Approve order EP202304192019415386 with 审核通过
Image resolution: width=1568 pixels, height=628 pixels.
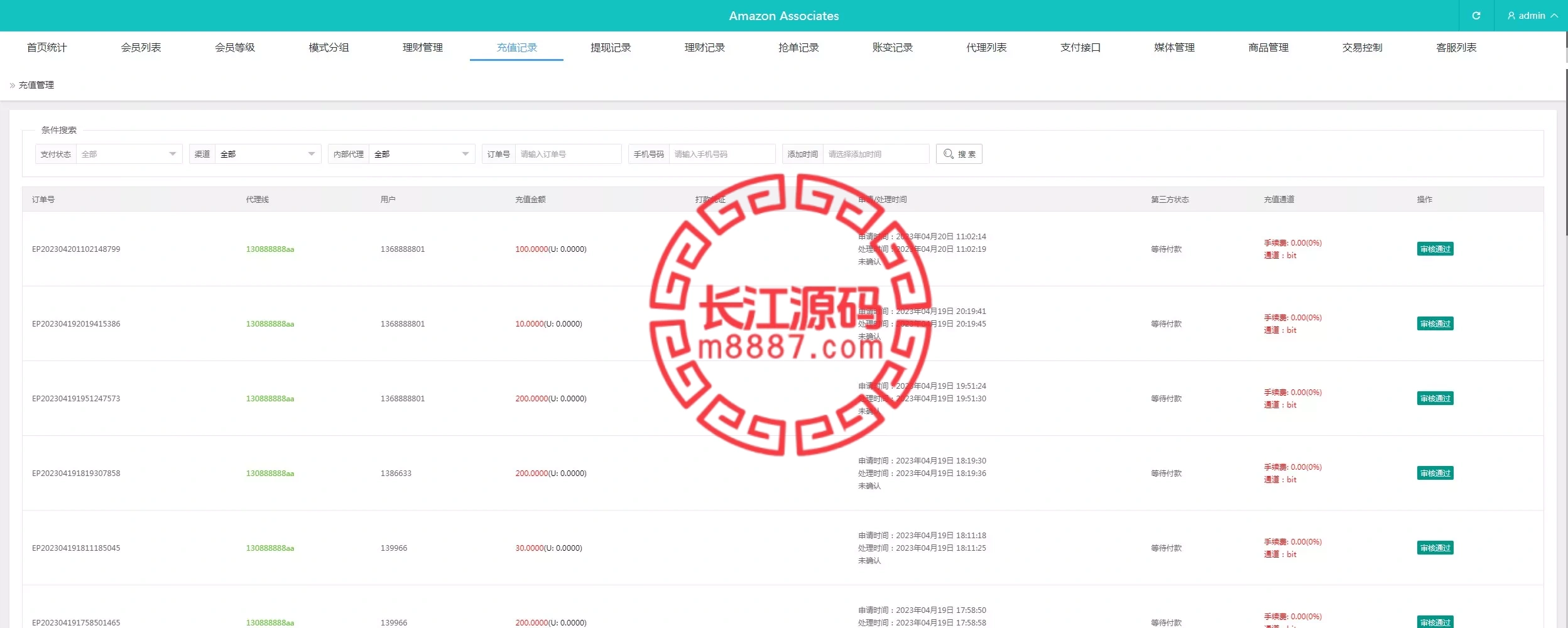coord(1435,323)
